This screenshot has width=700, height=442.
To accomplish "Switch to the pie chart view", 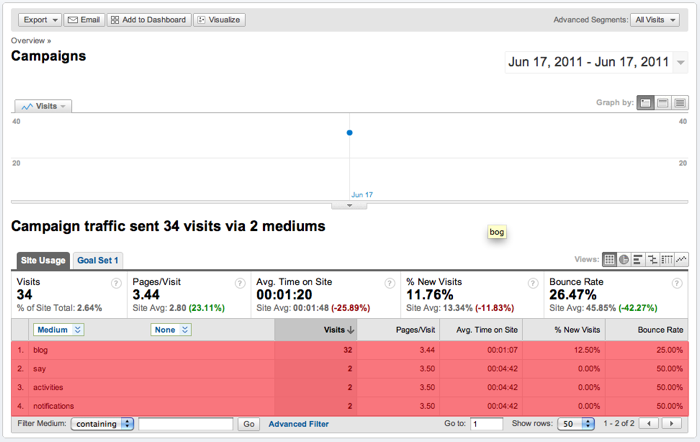I will [624, 260].
